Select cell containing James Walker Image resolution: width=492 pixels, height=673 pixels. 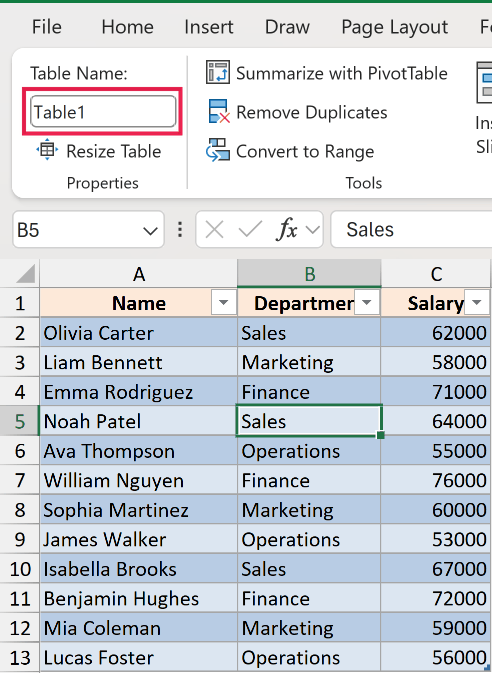click(x=138, y=539)
